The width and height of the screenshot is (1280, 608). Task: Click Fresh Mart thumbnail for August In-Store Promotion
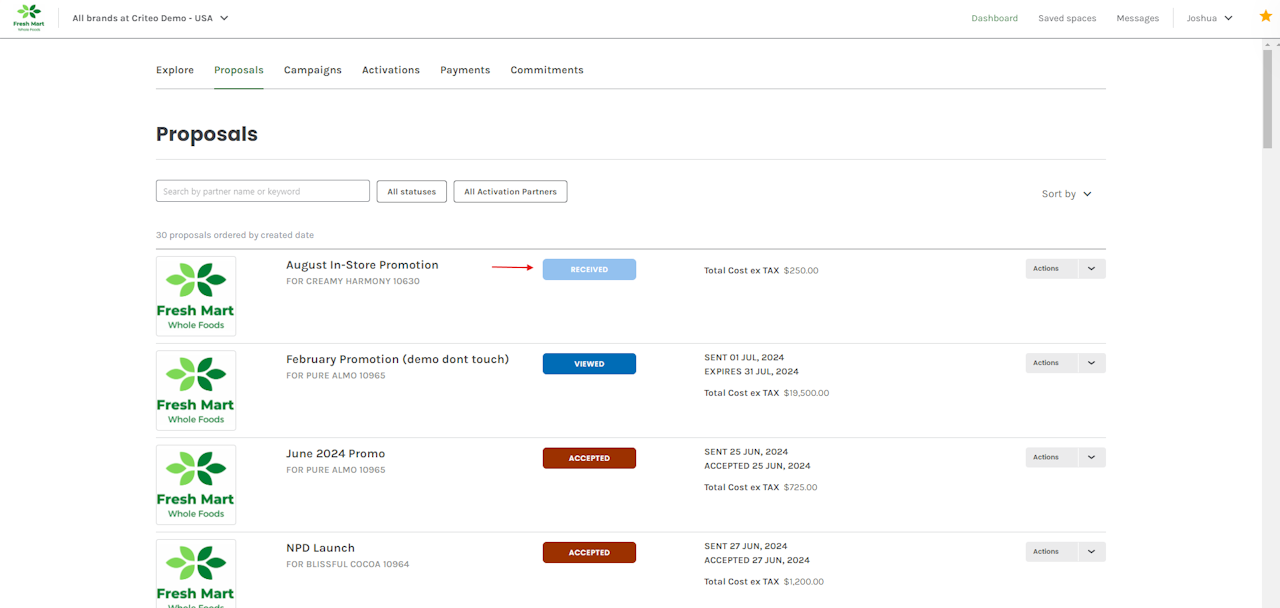(x=196, y=296)
